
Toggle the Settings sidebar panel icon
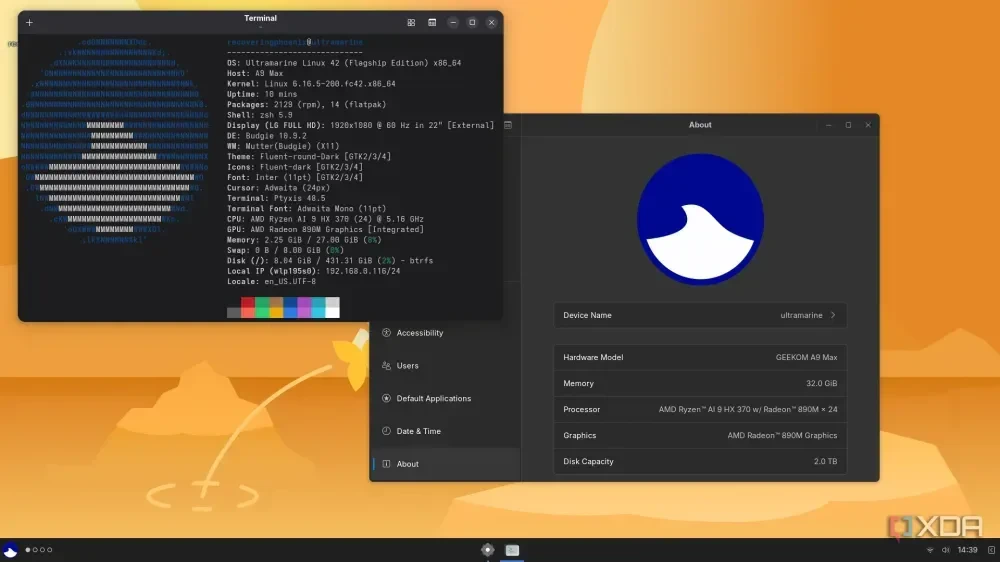click(508, 125)
